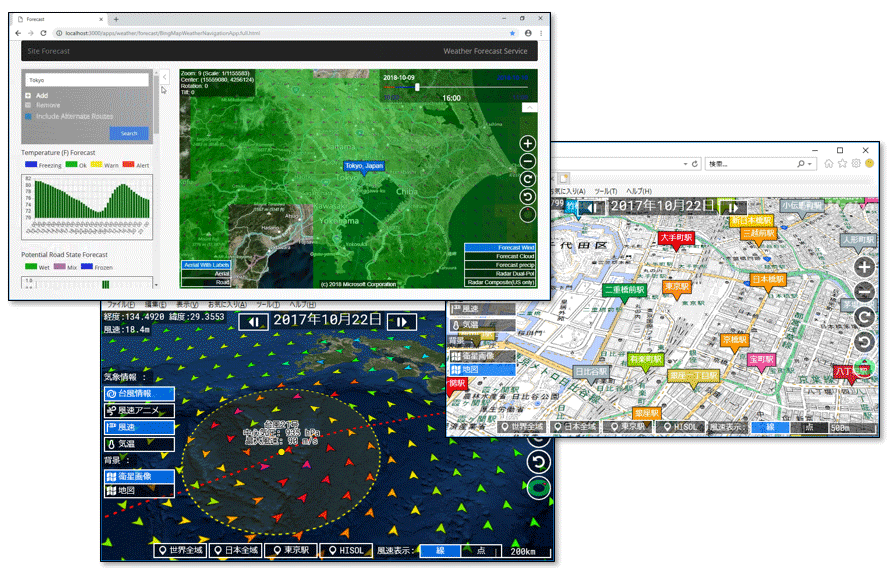Toggle the Include Alternate Routes checkbox
The height and width of the screenshot is (568, 889).
click(29, 116)
